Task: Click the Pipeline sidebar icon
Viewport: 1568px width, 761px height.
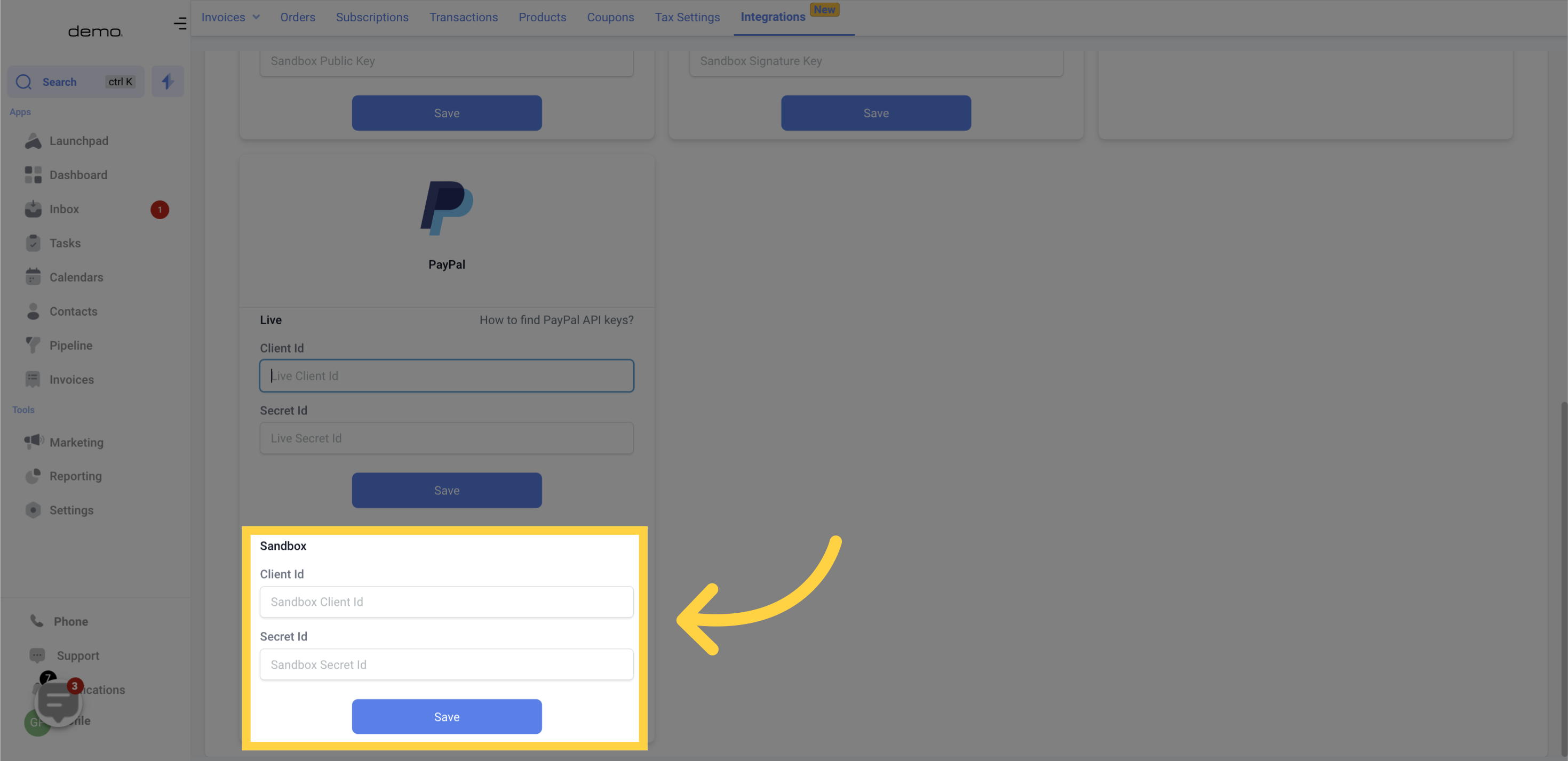Action: (x=33, y=345)
